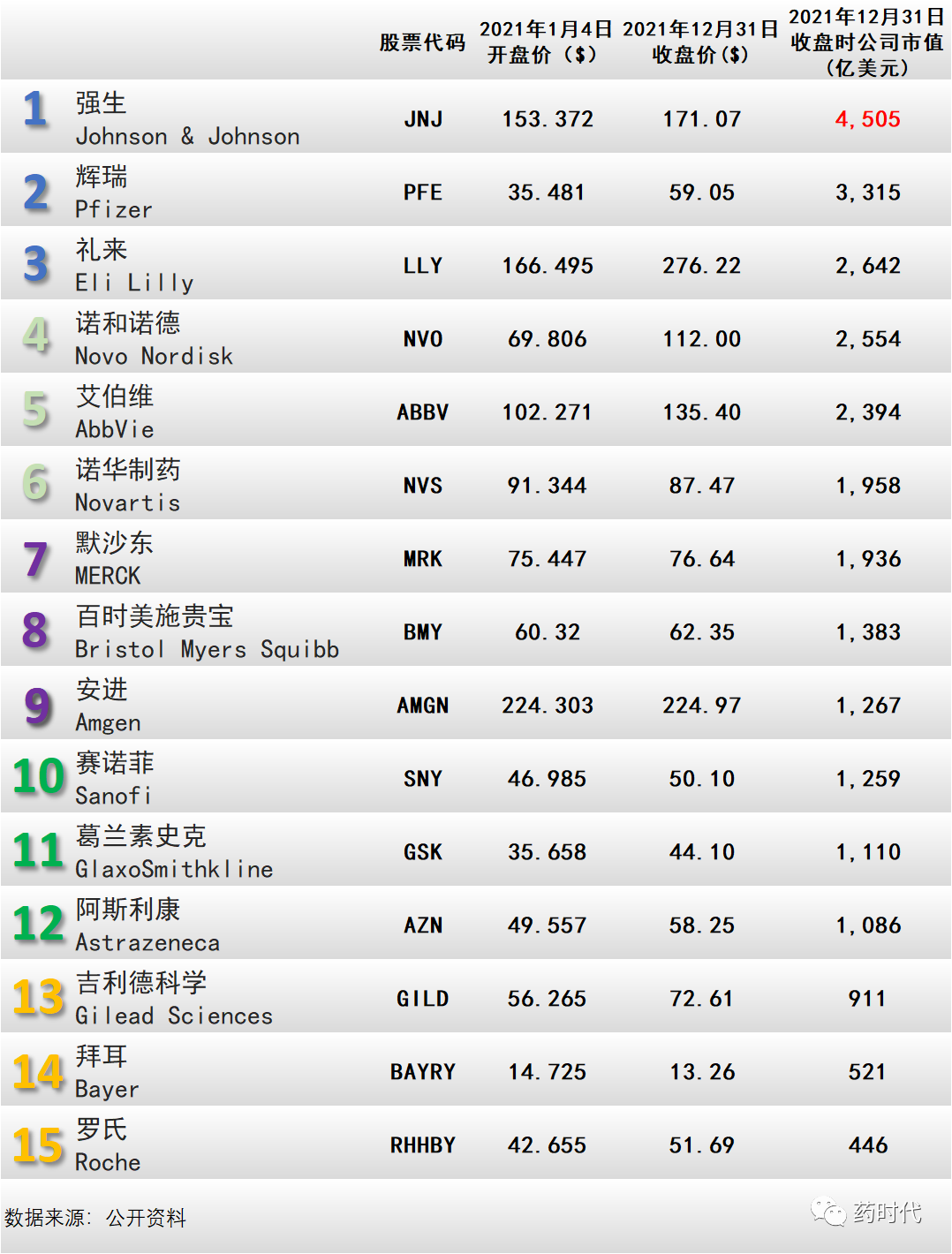This screenshot has width=952, height=1254.
Task: Click the Bristol Myers Squibb name
Action: tap(207, 649)
